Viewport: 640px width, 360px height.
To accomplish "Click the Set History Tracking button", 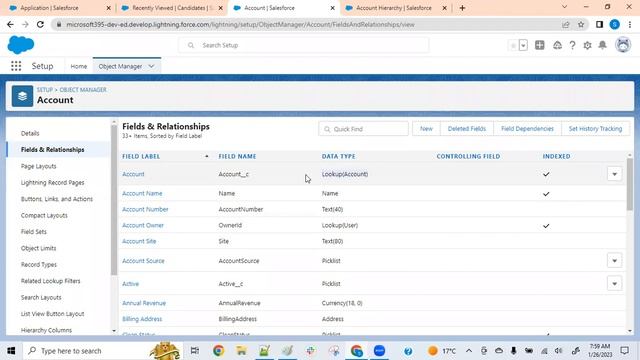I will click(x=596, y=129).
